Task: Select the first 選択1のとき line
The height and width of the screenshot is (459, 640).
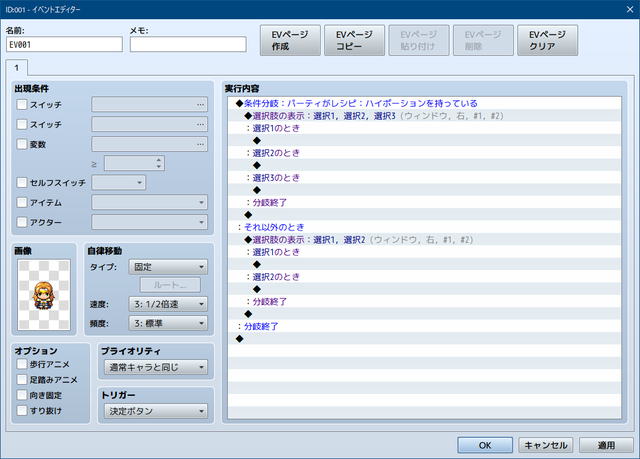Action: (424, 128)
